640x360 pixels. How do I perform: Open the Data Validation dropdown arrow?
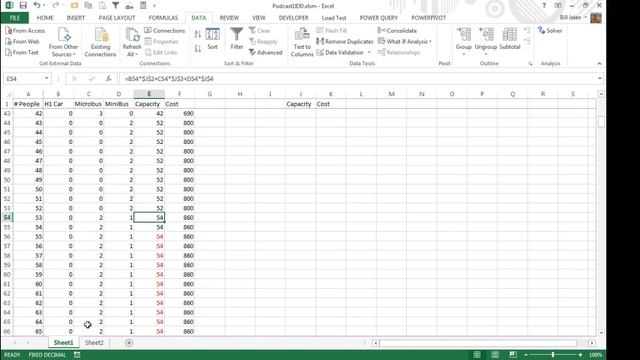pyautogui.click(x=369, y=53)
